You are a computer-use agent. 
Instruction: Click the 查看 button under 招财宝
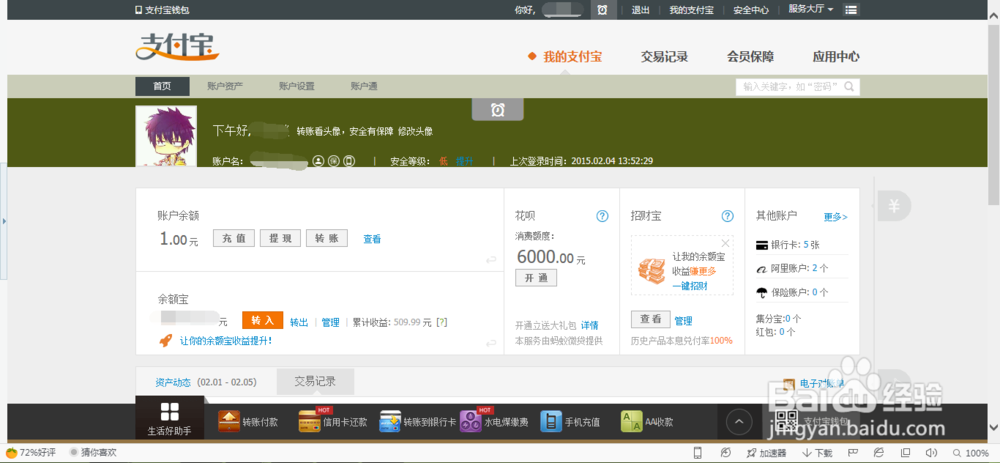pos(651,319)
